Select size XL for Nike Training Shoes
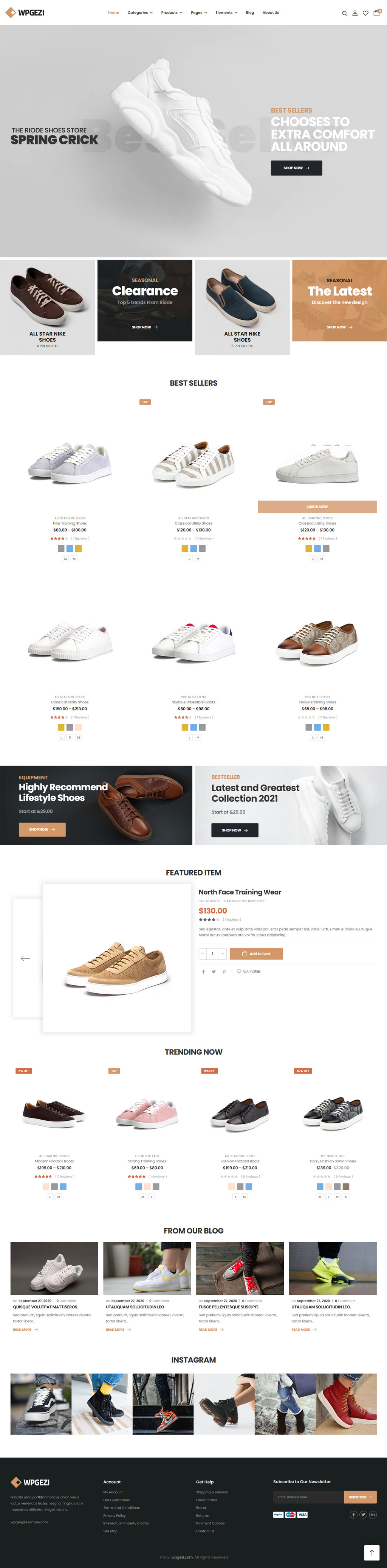This screenshot has height=1568, width=387. (66, 558)
